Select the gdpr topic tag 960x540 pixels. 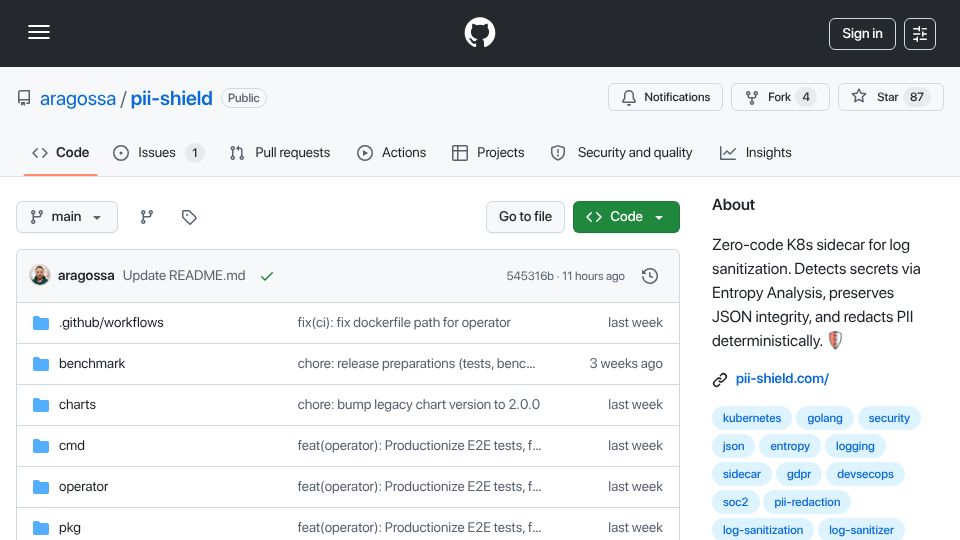[x=798, y=474]
